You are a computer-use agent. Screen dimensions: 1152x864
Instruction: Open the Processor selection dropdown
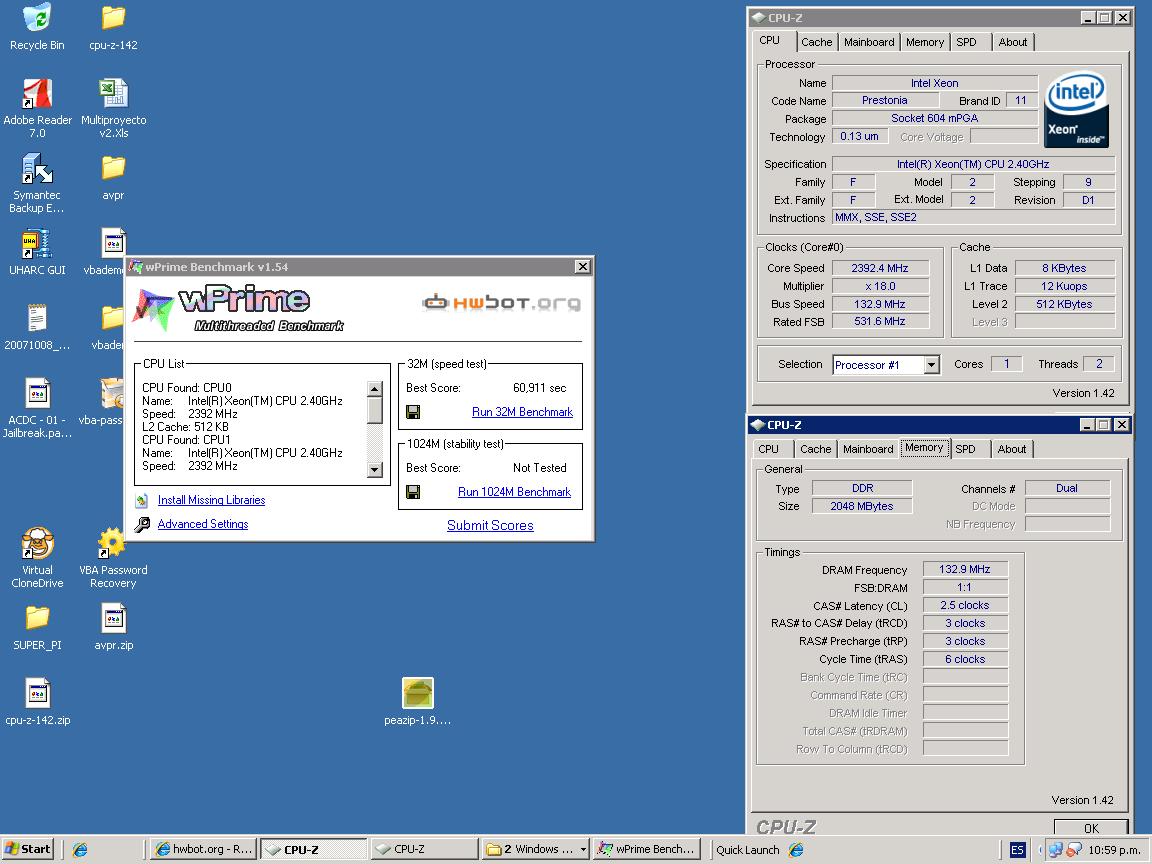tap(932, 364)
